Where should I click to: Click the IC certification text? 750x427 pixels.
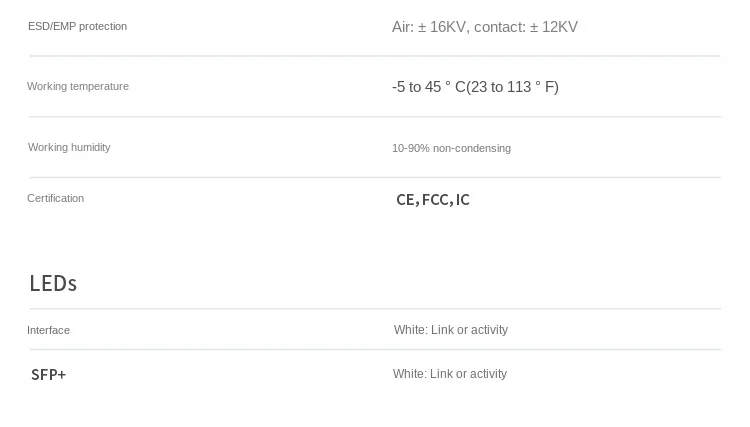pyautogui.click(x=462, y=200)
